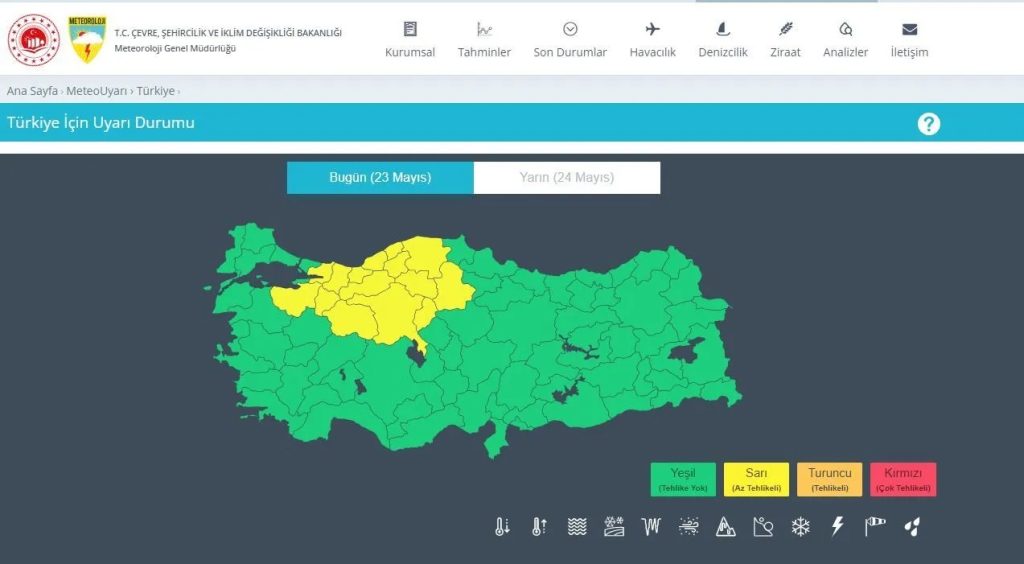This screenshot has height=564, width=1024.
Task: Open the Denizcilik menu
Action: point(723,40)
